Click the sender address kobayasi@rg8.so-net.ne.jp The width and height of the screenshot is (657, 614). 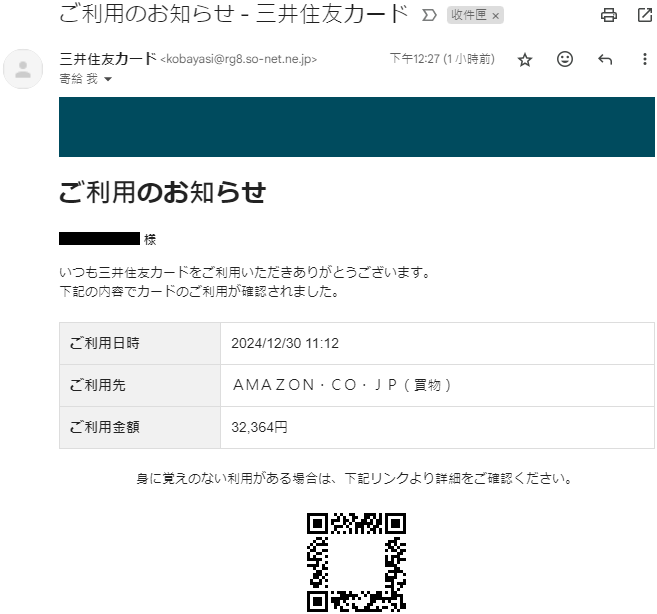(x=238, y=59)
